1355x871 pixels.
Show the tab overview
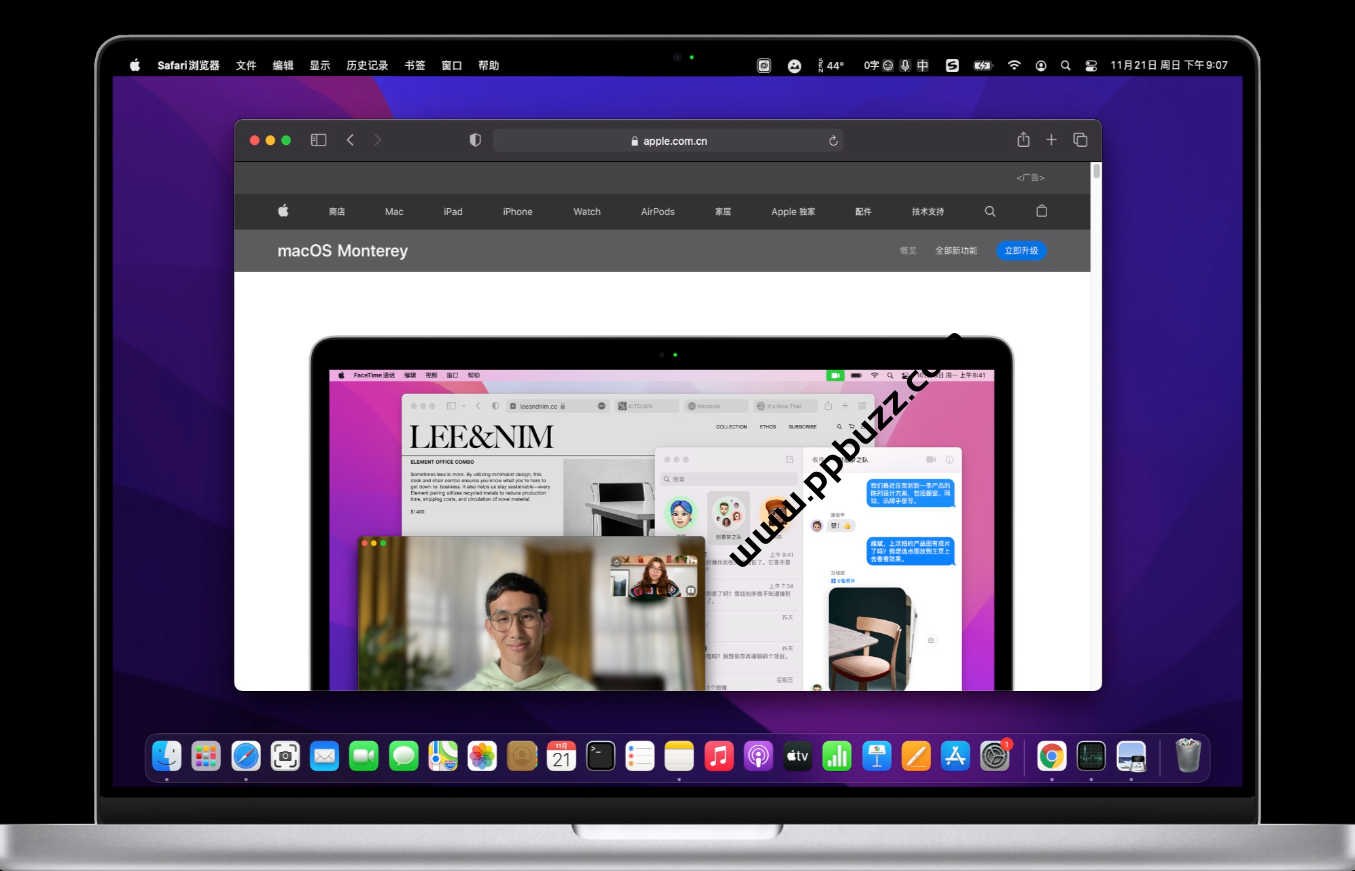point(1080,140)
